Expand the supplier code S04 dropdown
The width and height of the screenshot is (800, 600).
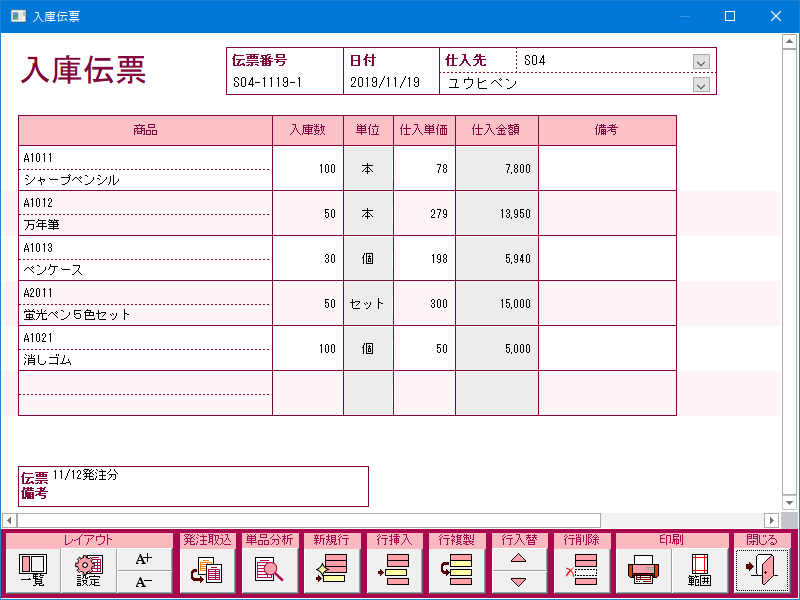(701, 61)
